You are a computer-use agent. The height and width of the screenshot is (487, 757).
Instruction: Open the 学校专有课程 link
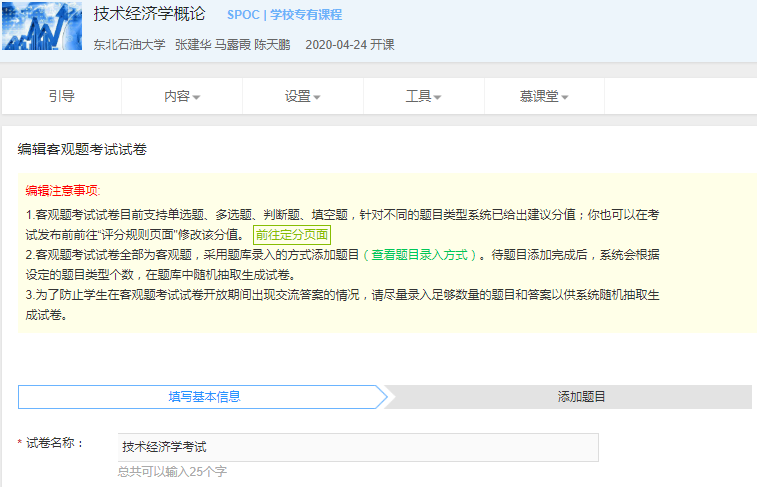[306, 15]
